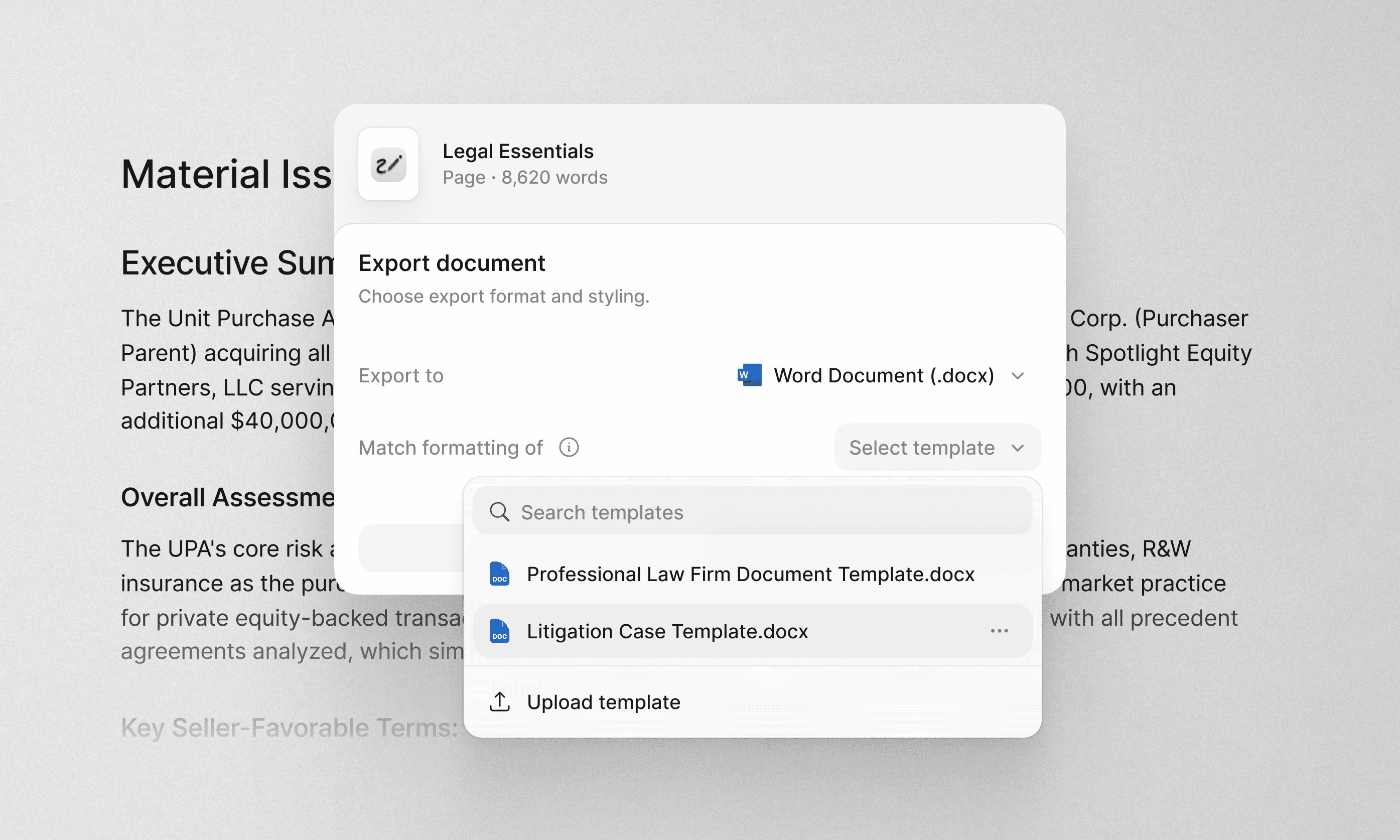Click Upload template
Screen dimensions: 1400x840
point(603,702)
